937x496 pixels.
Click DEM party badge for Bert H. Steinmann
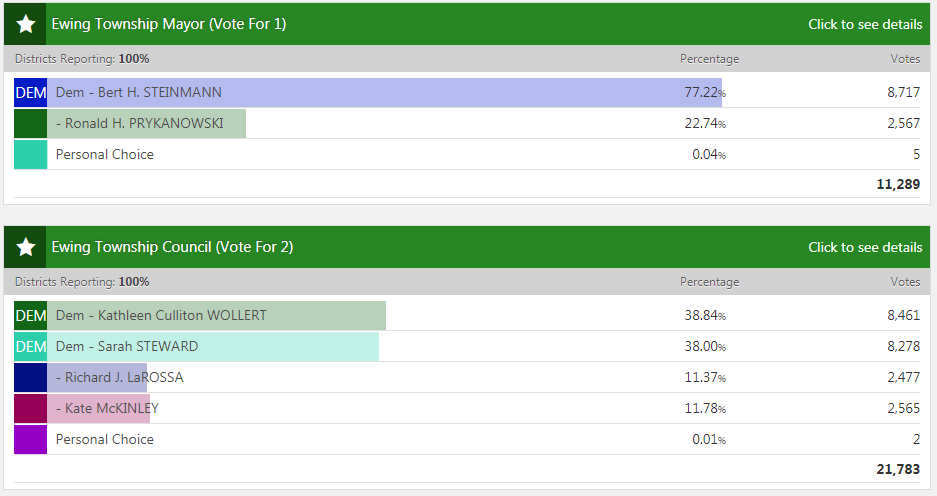tap(30, 93)
